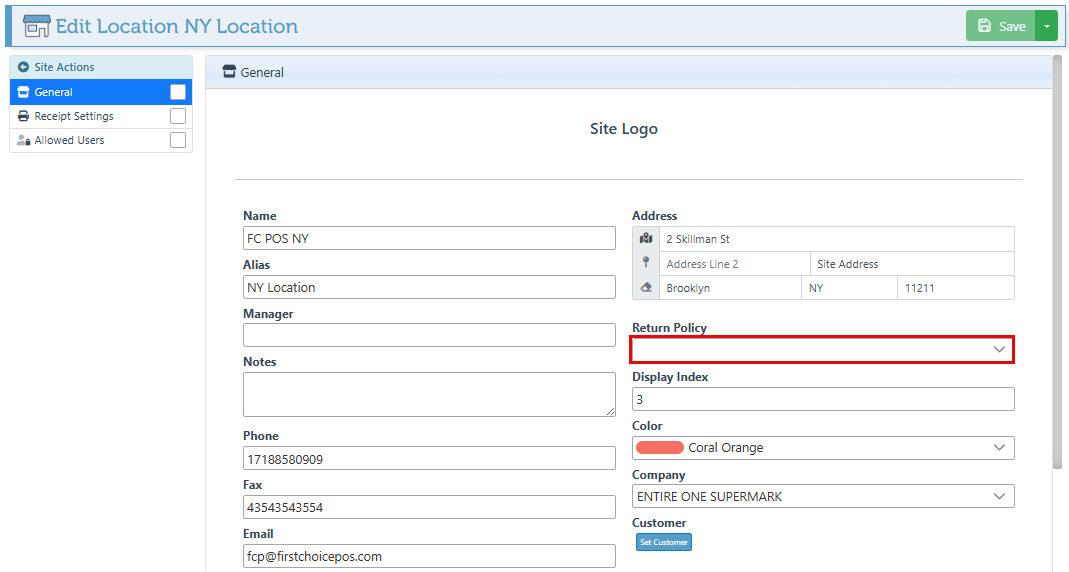Click the Set Customer button
1069x572 pixels.
(x=663, y=542)
